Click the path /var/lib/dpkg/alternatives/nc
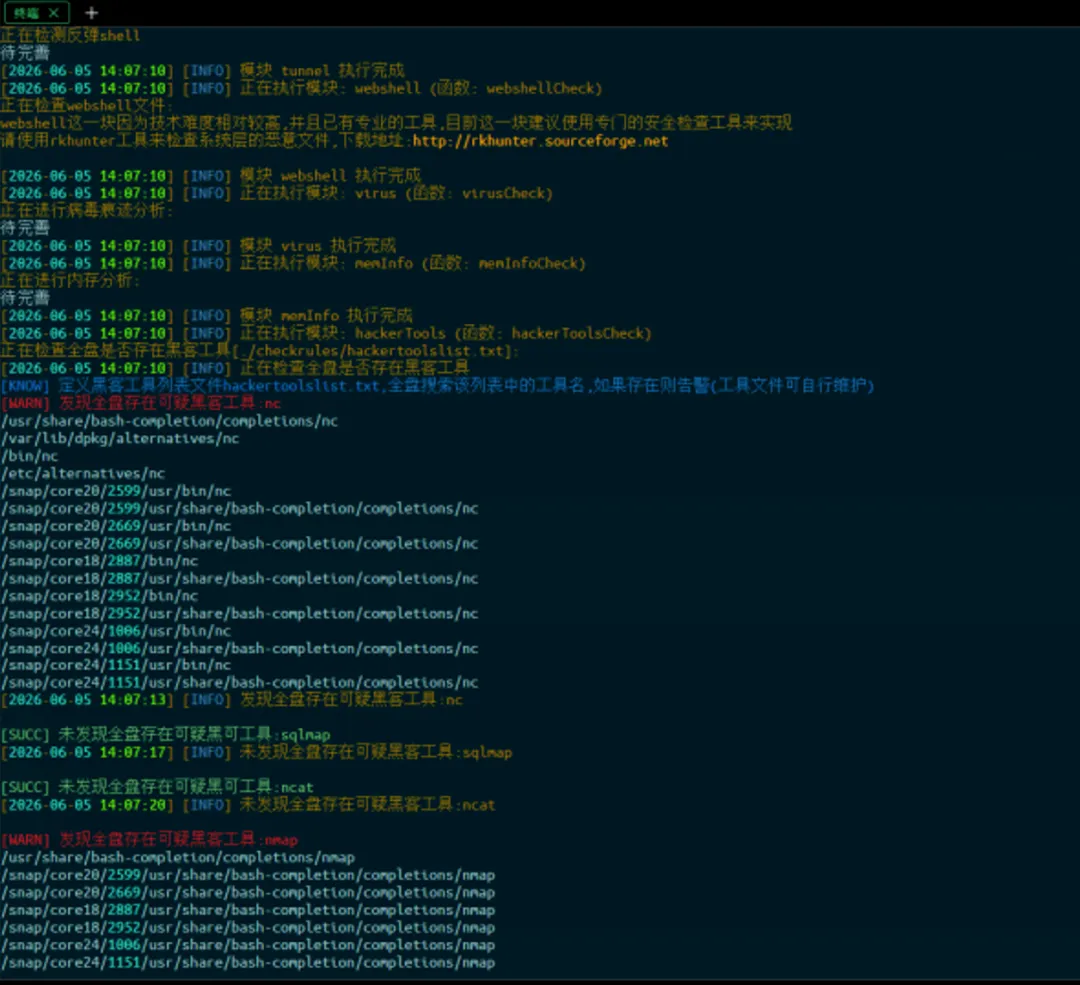This screenshot has width=1080, height=985. pos(120,438)
